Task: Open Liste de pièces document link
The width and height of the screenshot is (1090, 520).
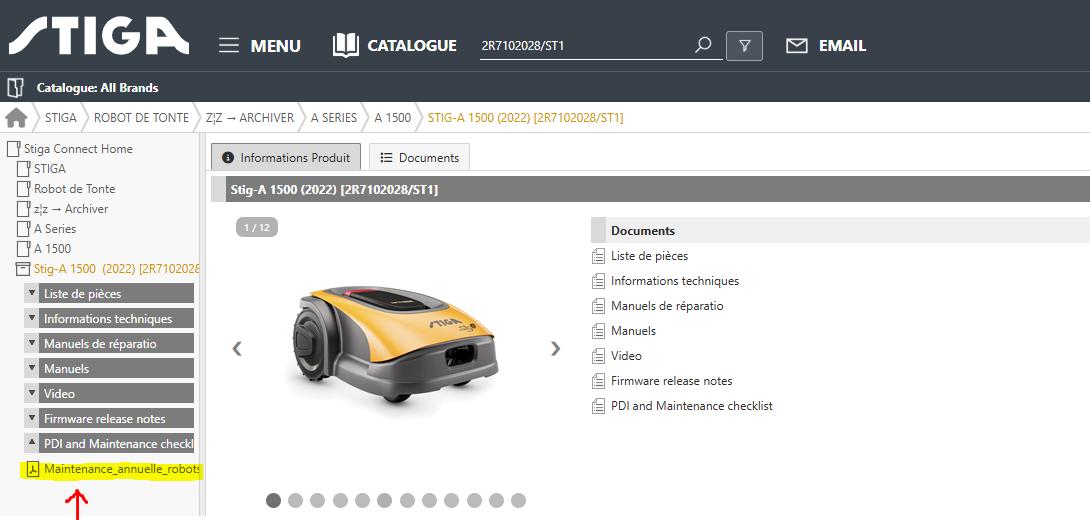Action: click(649, 256)
